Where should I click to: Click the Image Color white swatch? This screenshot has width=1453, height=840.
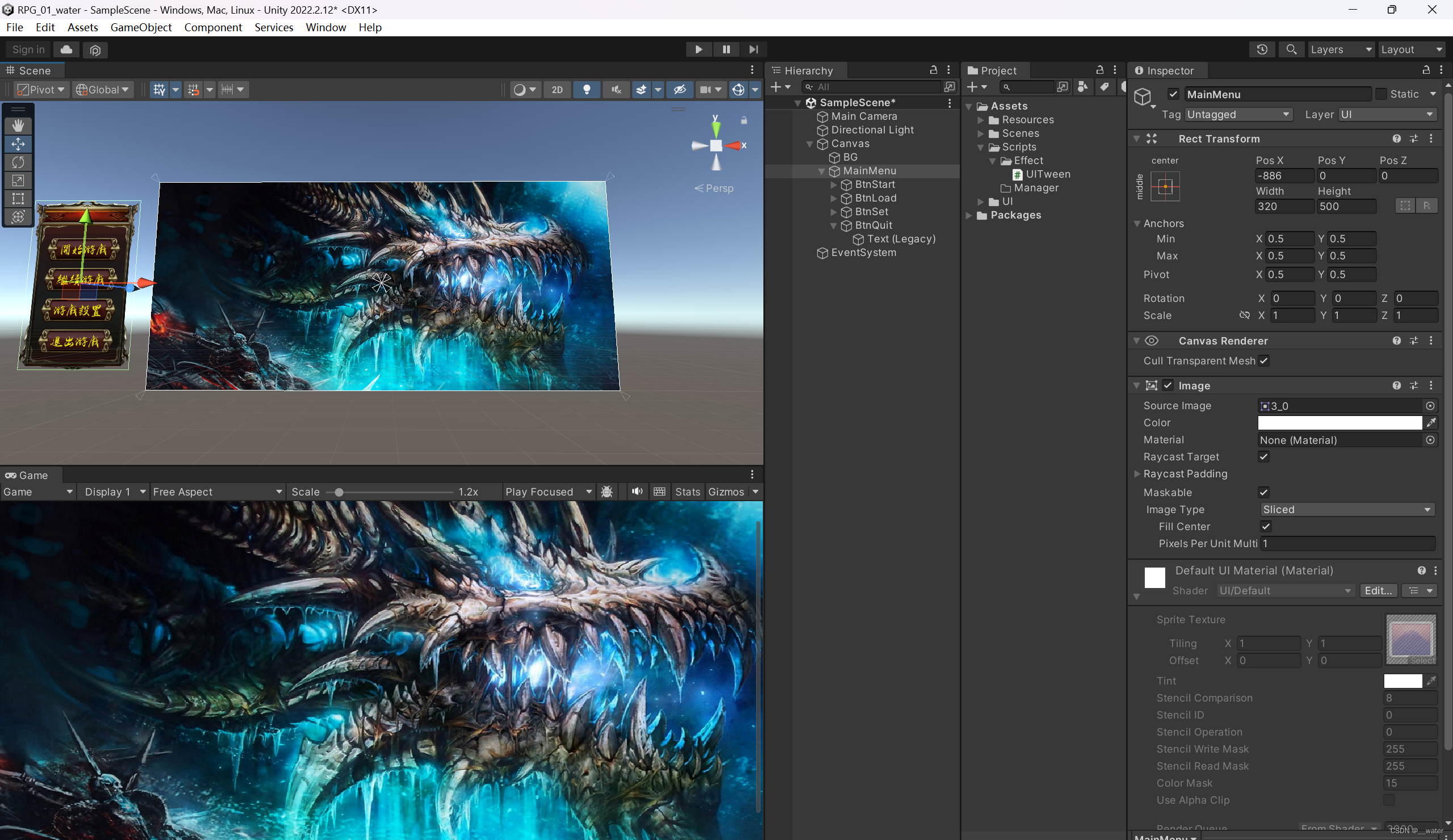pyautogui.click(x=1339, y=423)
